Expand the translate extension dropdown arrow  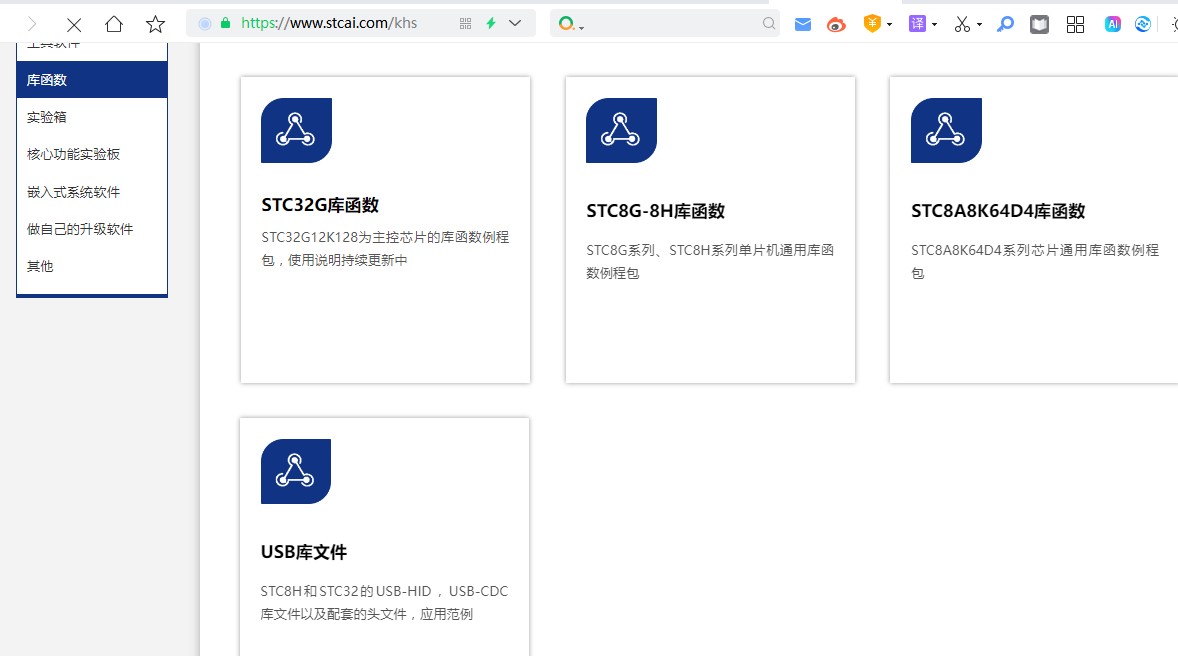(935, 25)
